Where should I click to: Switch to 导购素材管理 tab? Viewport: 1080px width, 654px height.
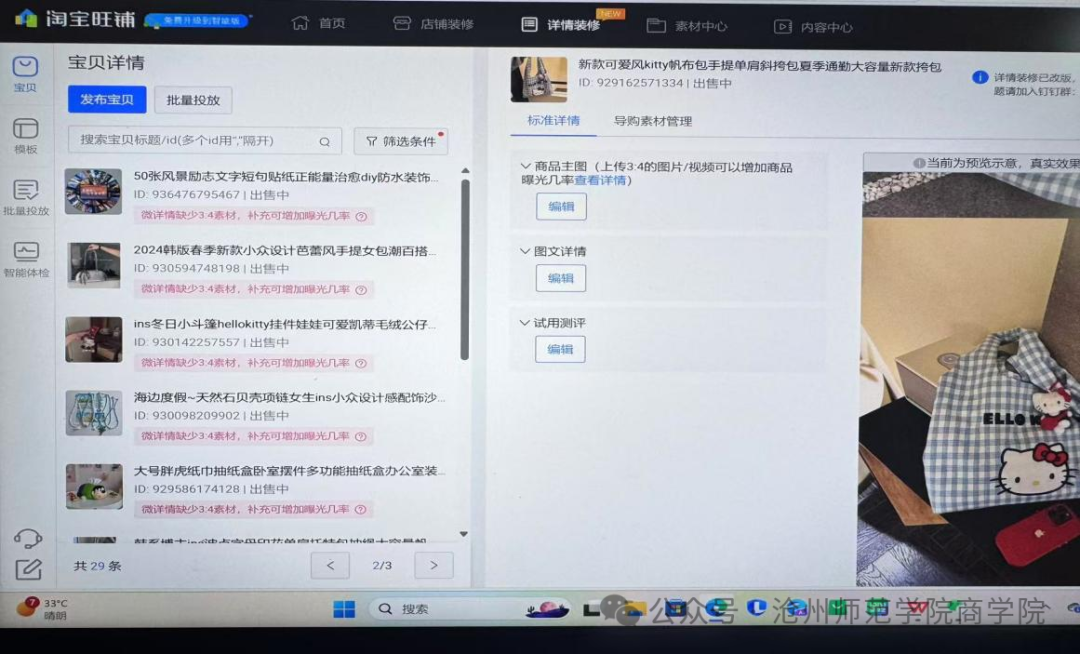coord(652,121)
